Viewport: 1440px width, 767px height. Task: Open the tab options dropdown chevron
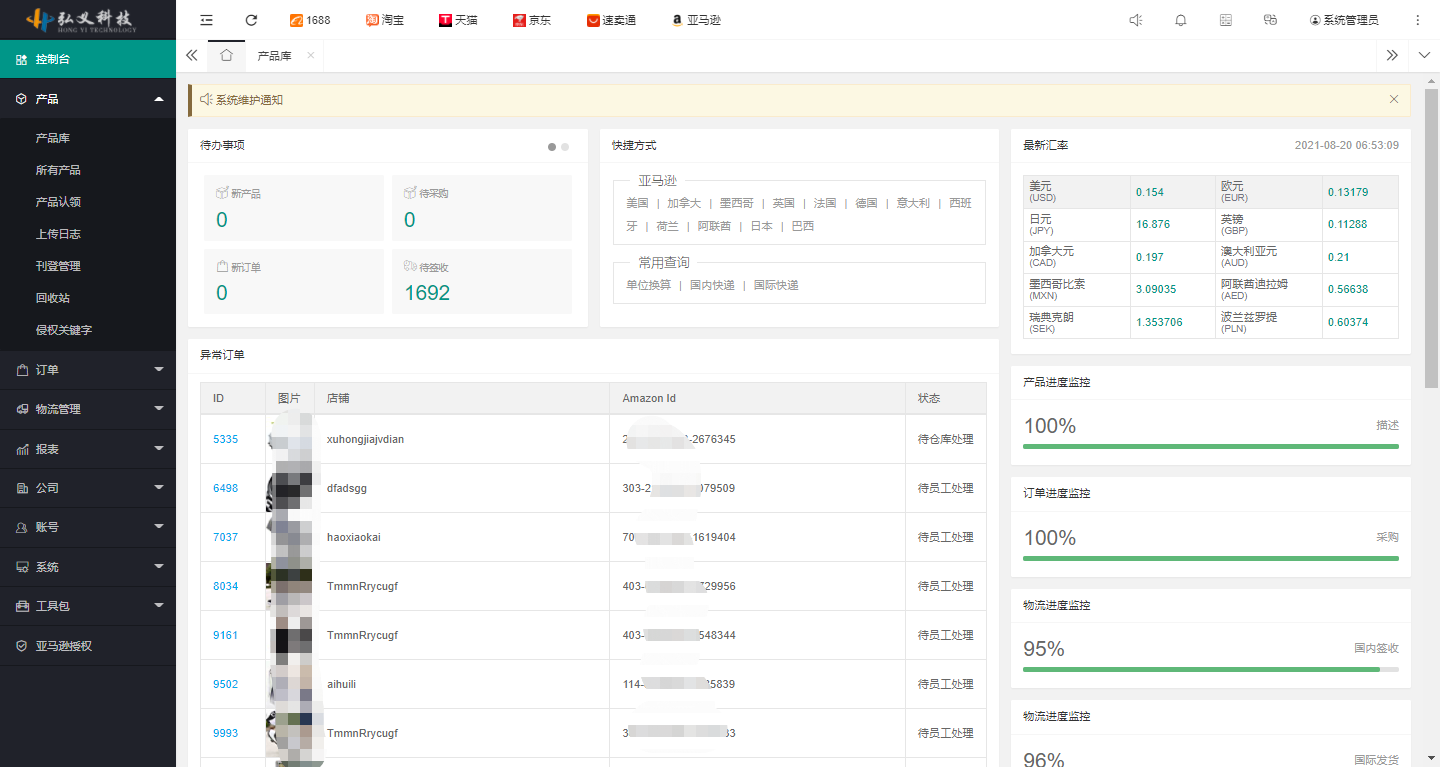[x=1424, y=56]
